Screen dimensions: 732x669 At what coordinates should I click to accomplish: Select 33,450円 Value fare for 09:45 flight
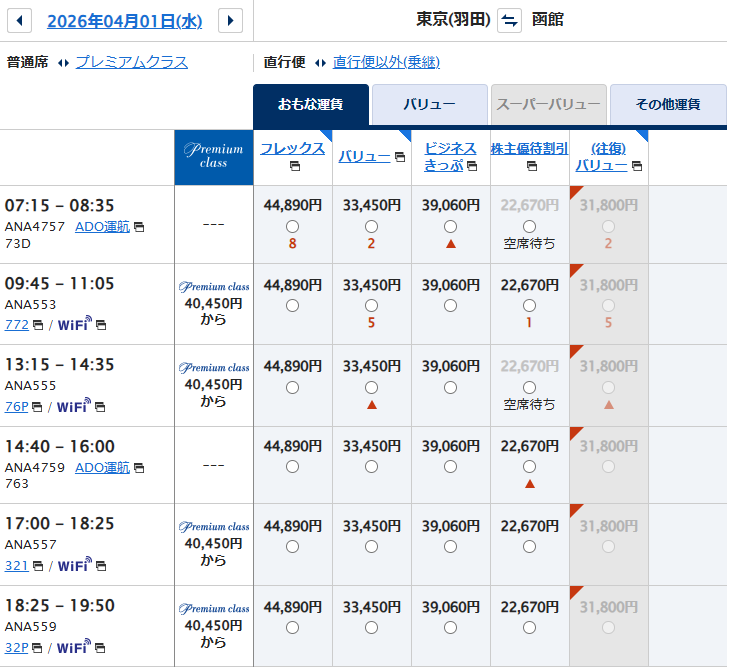click(371, 305)
